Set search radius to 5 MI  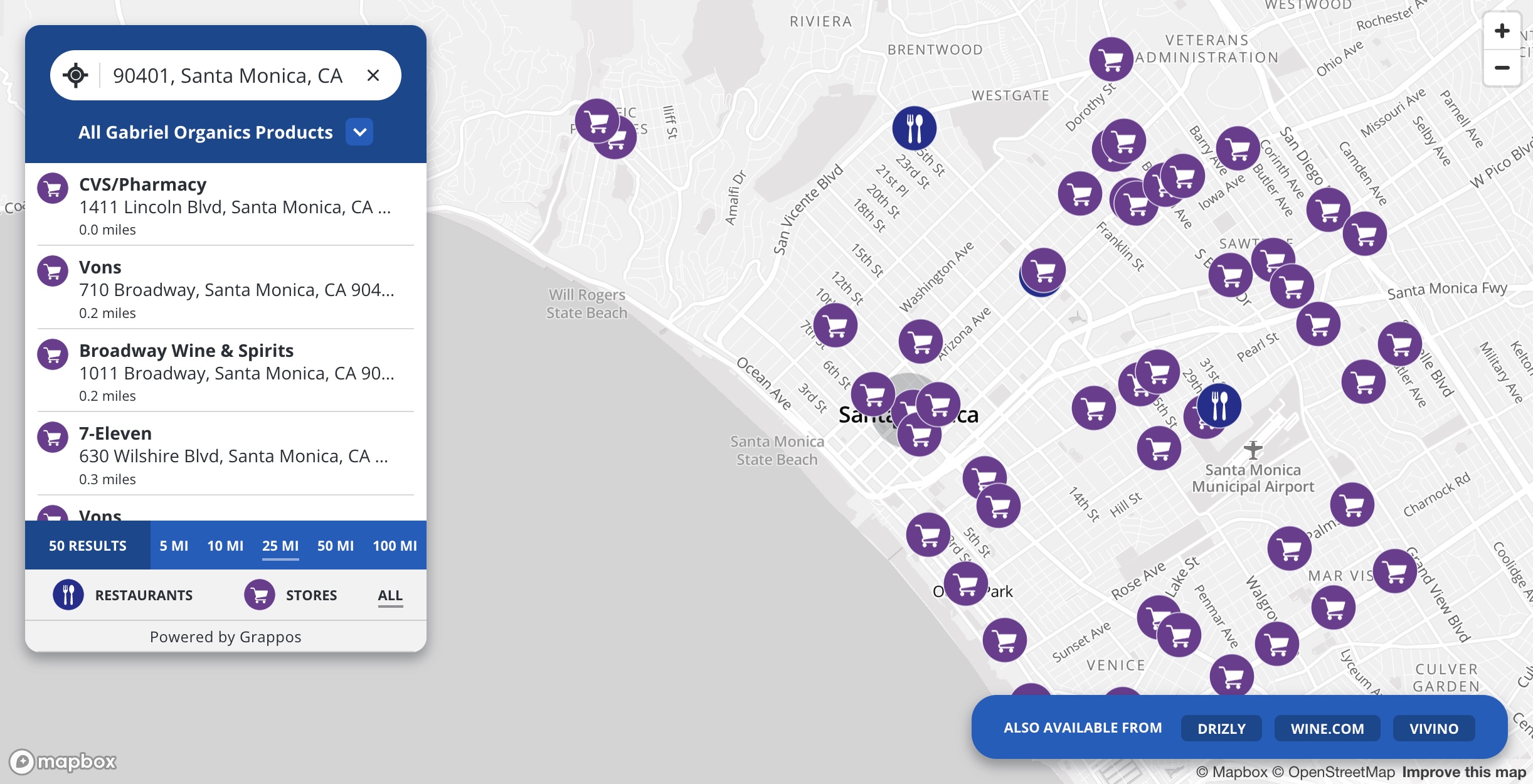click(174, 546)
